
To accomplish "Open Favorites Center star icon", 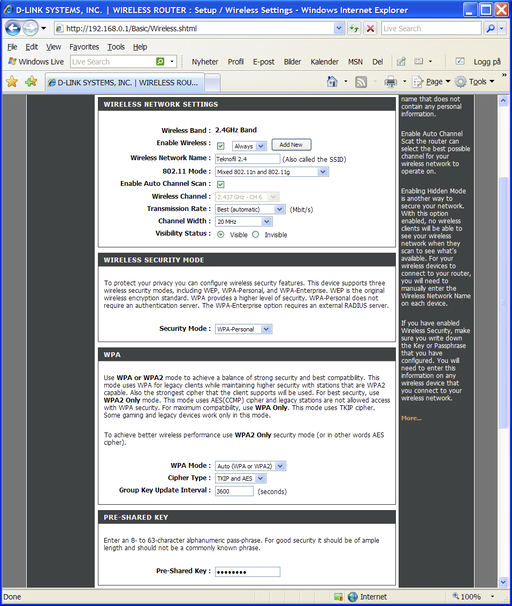I will (x=12, y=82).
